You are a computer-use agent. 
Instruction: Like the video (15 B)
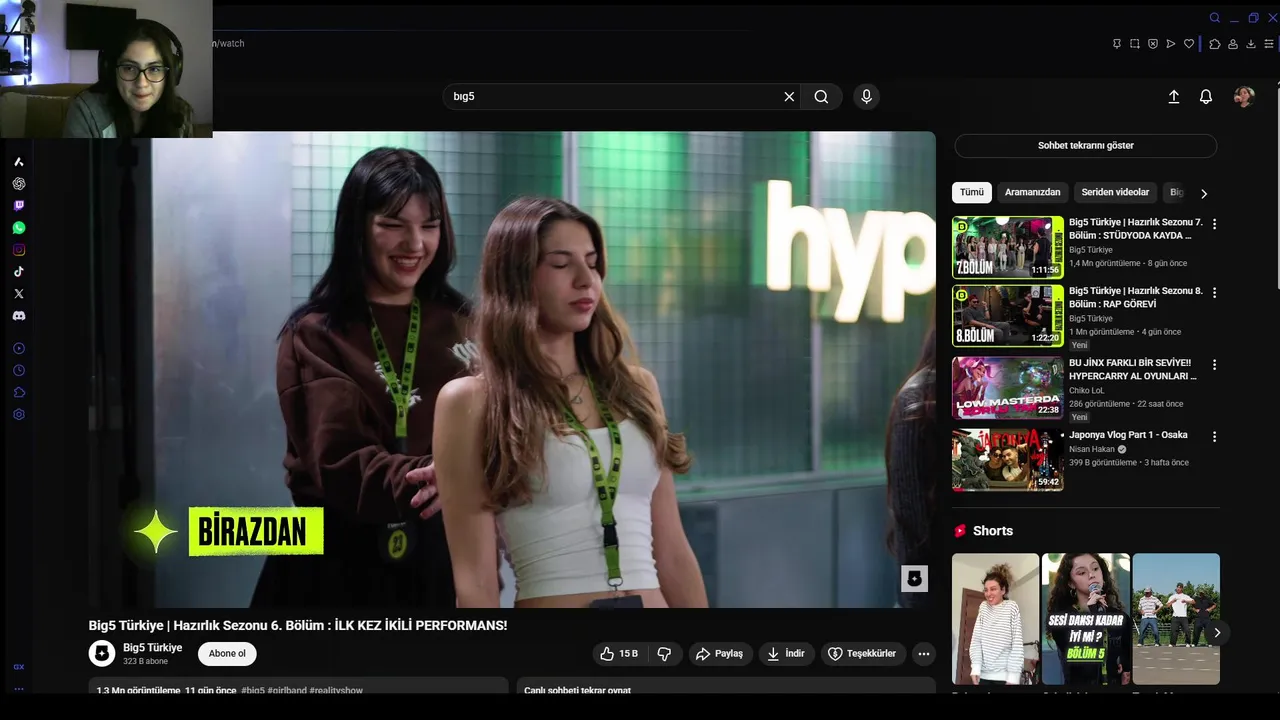[619, 654]
